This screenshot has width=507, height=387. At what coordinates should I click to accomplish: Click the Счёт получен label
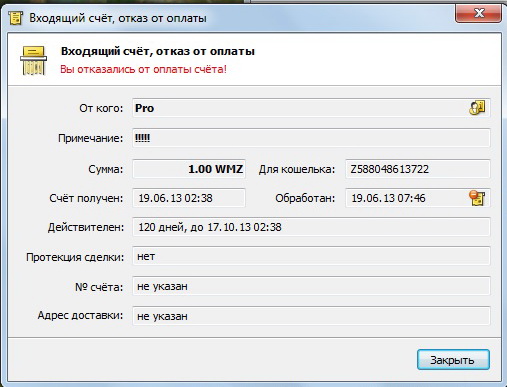pyautogui.click(x=86, y=198)
